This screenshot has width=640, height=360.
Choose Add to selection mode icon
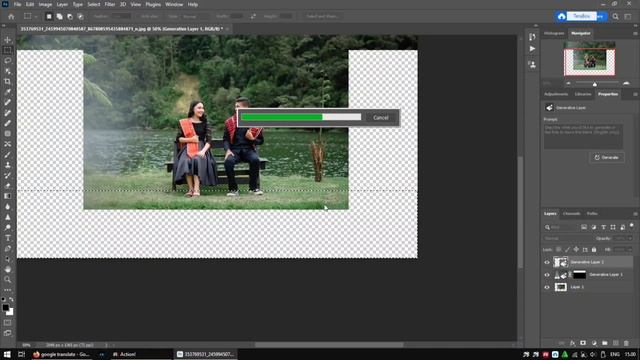coord(60,16)
